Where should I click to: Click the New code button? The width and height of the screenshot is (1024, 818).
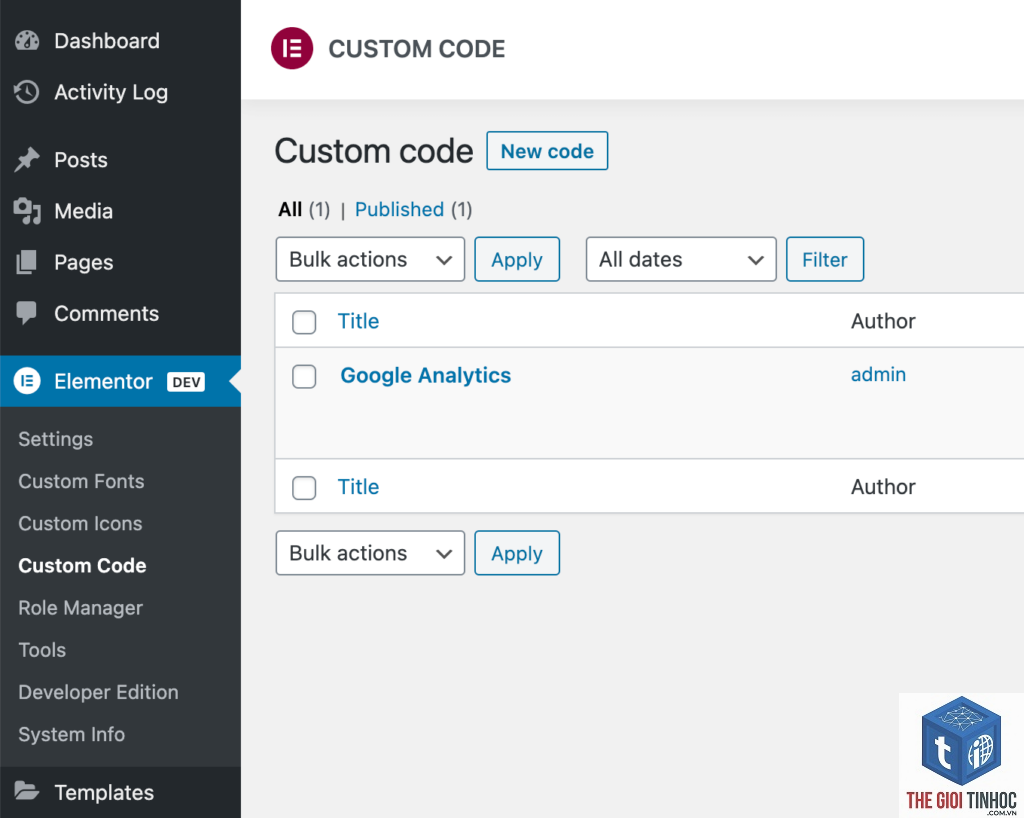547,151
